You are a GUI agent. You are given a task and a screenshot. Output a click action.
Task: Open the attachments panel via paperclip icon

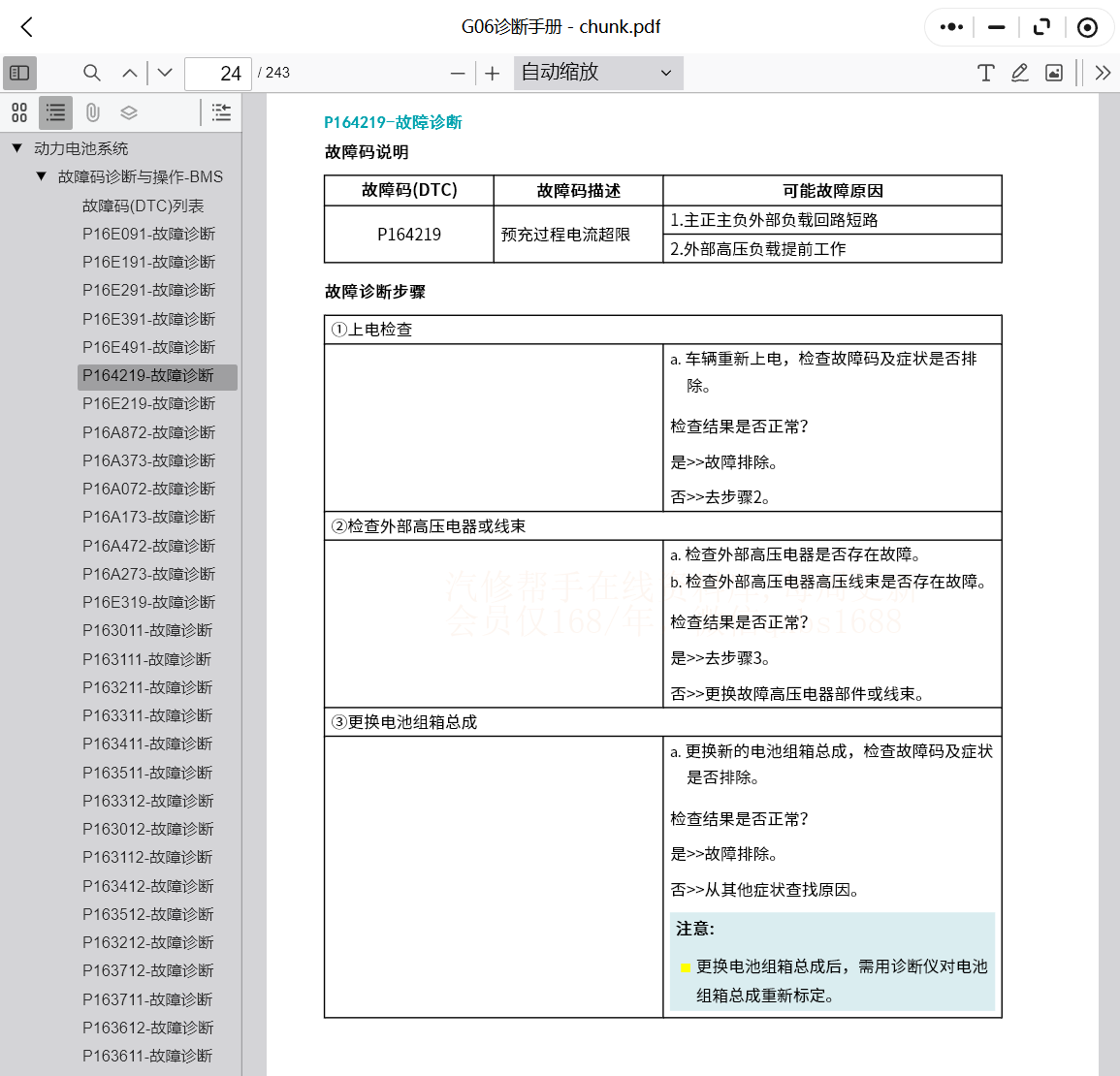tap(93, 112)
